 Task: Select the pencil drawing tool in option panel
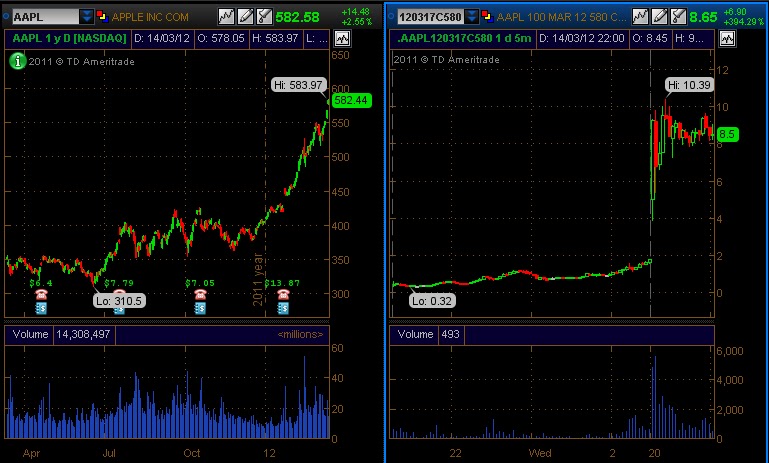coord(659,17)
